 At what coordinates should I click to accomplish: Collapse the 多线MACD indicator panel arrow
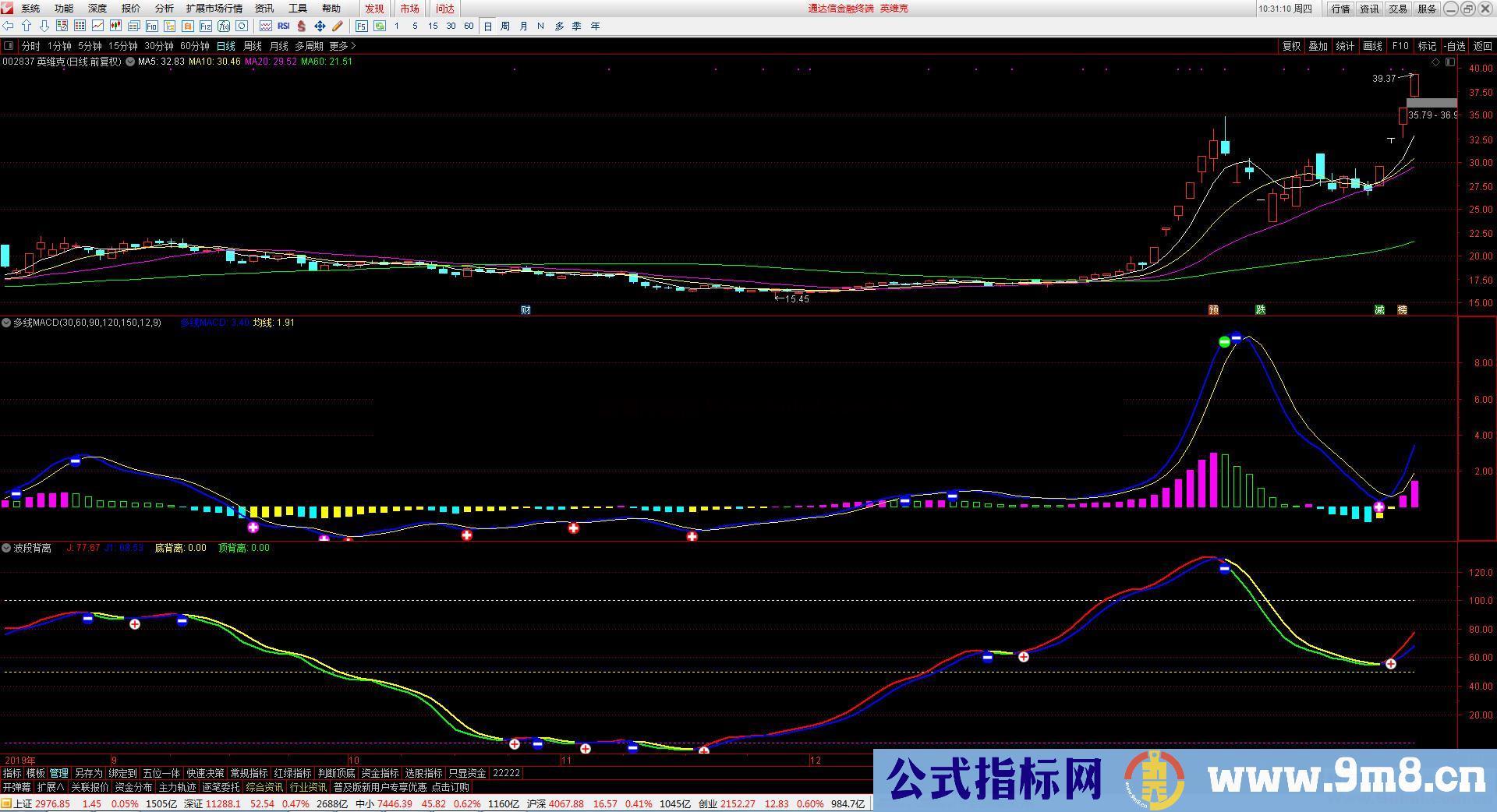pyautogui.click(x=6, y=322)
